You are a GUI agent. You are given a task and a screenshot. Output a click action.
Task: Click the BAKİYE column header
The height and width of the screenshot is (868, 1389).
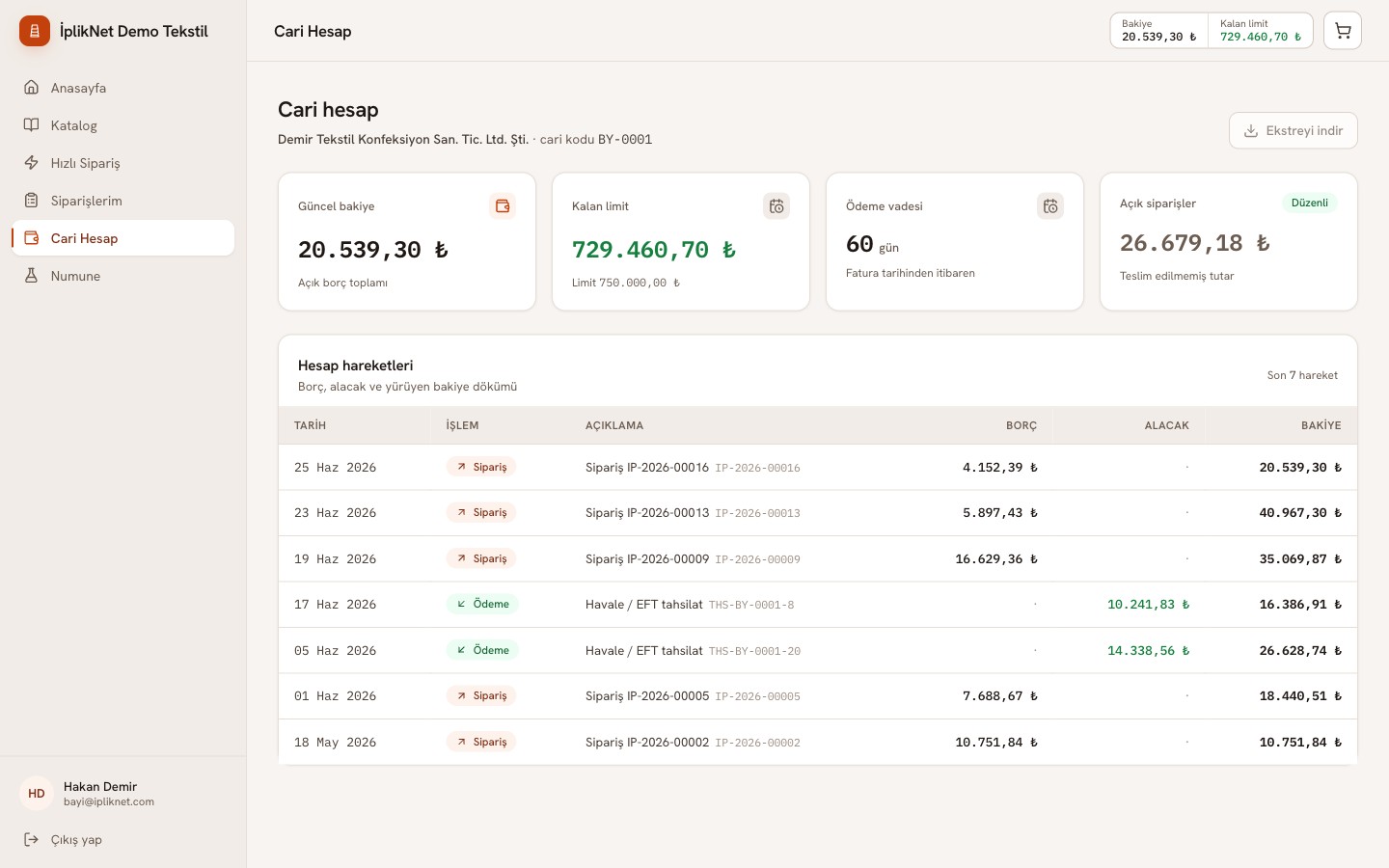point(1321,425)
